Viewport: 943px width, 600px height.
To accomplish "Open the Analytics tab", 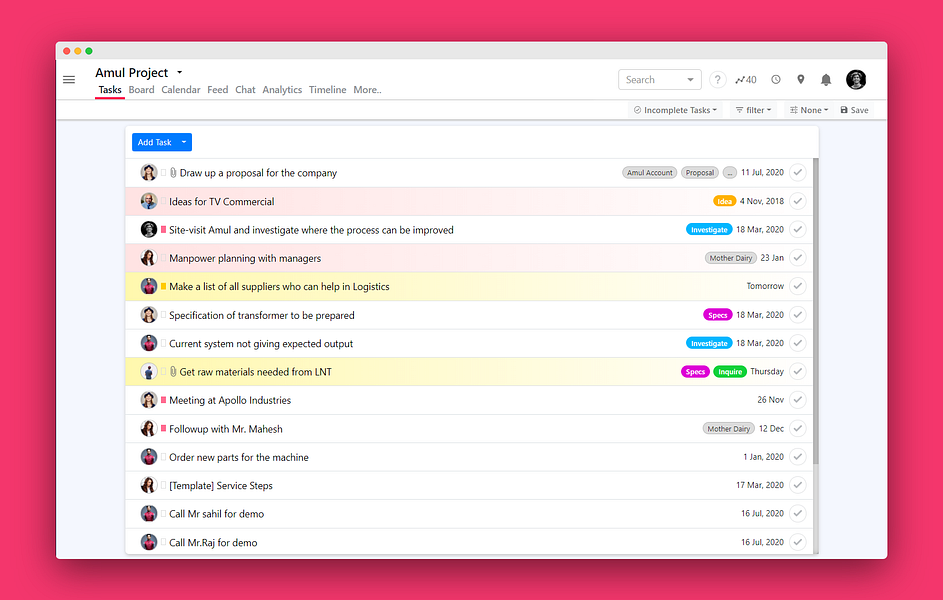I will (282, 90).
